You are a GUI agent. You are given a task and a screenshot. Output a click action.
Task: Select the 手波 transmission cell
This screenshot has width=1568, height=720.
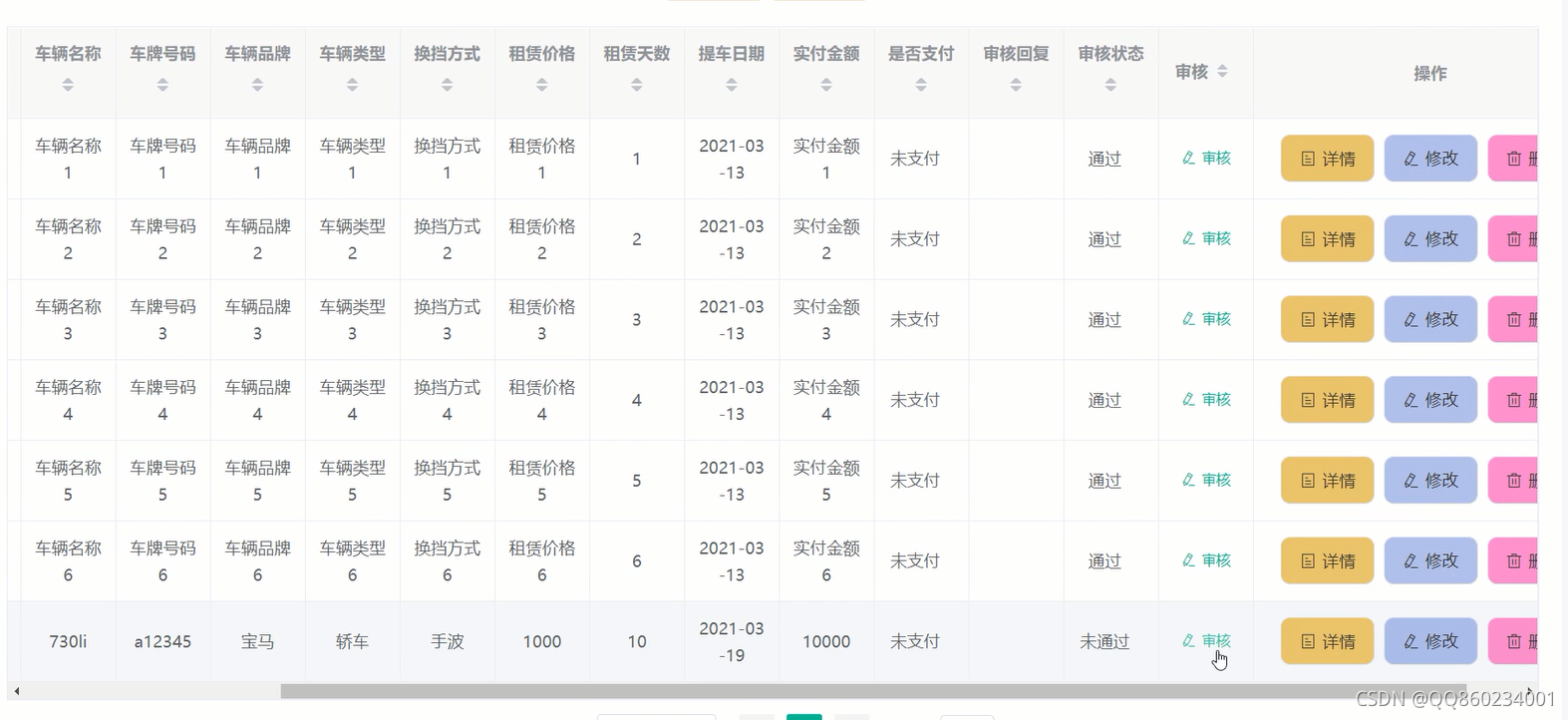[447, 641]
